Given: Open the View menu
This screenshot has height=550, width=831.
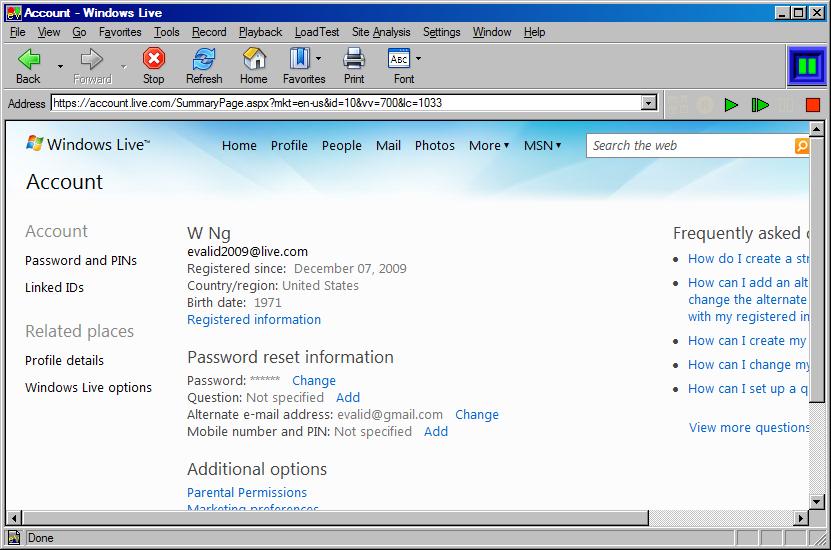Looking at the screenshot, I should [x=49, y=32].
